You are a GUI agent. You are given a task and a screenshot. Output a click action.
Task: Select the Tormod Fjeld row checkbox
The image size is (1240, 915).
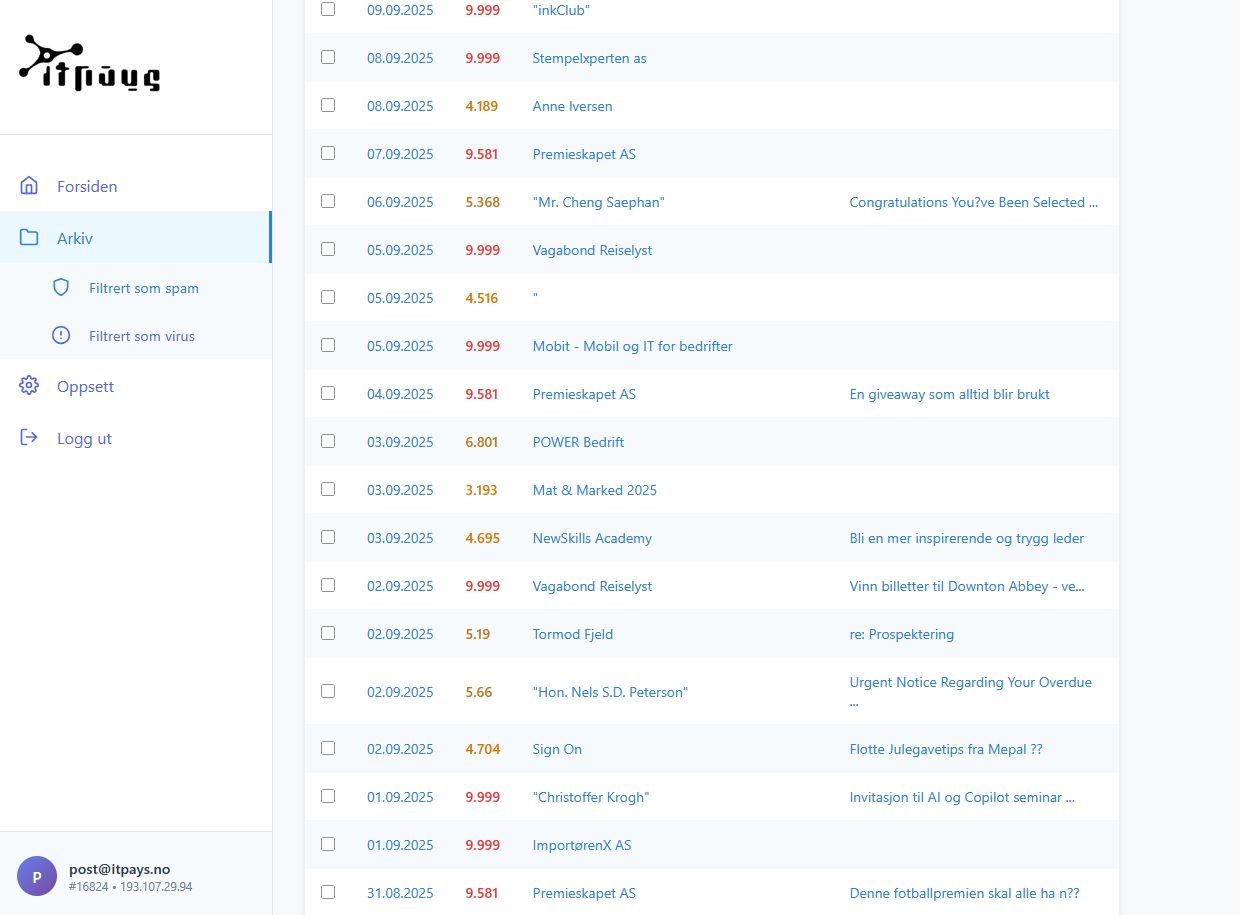[328, 633]
